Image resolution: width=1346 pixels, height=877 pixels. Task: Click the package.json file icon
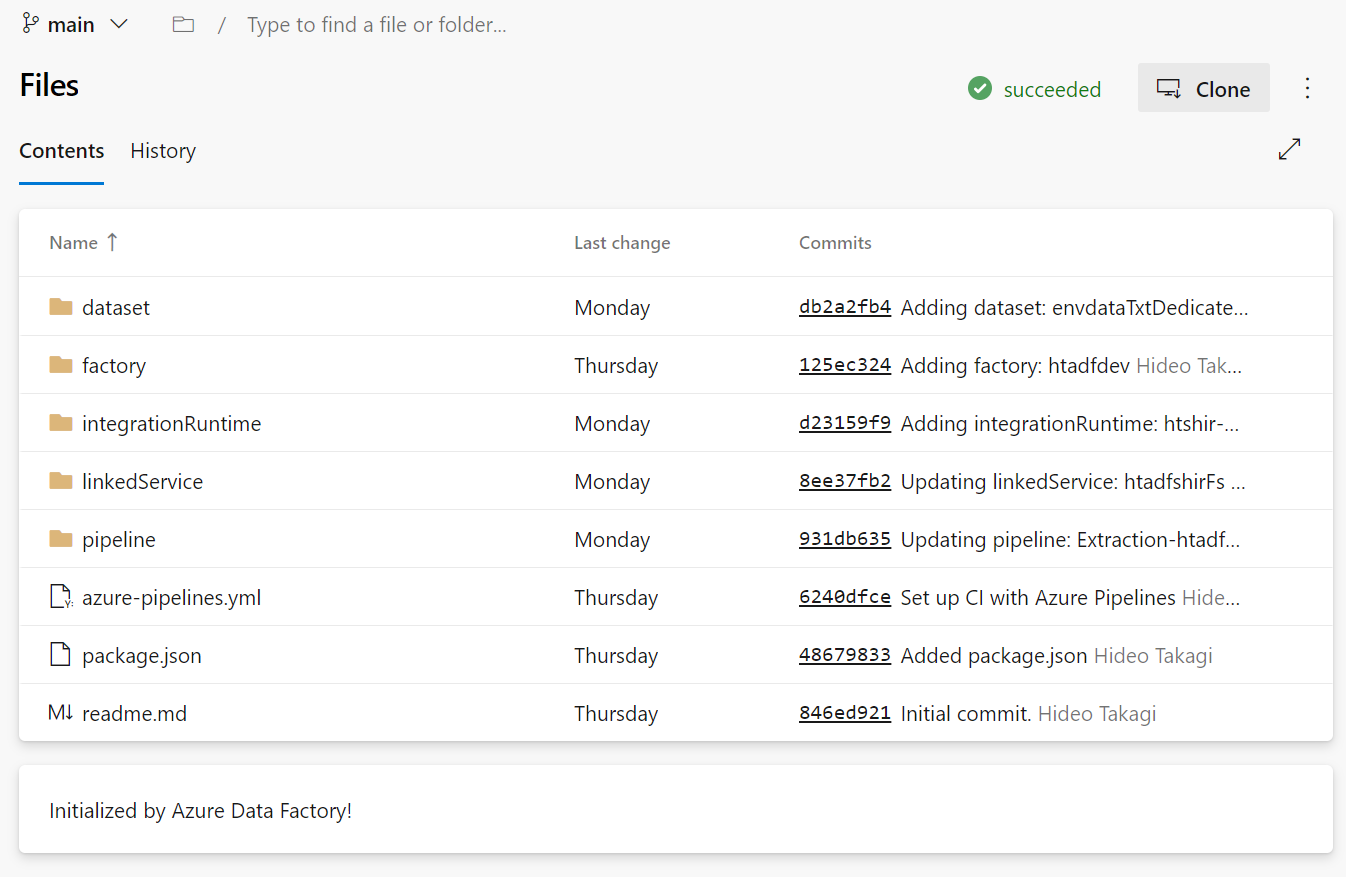(61, 655)
